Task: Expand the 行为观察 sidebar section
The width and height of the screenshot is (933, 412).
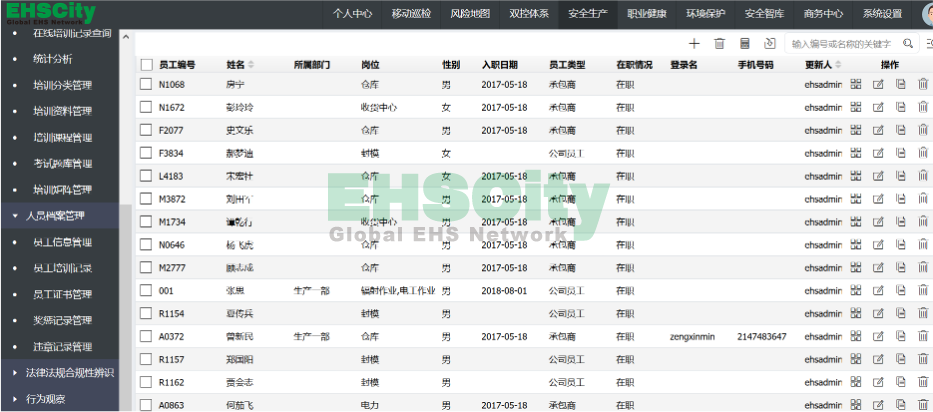Action: point(45,398)
